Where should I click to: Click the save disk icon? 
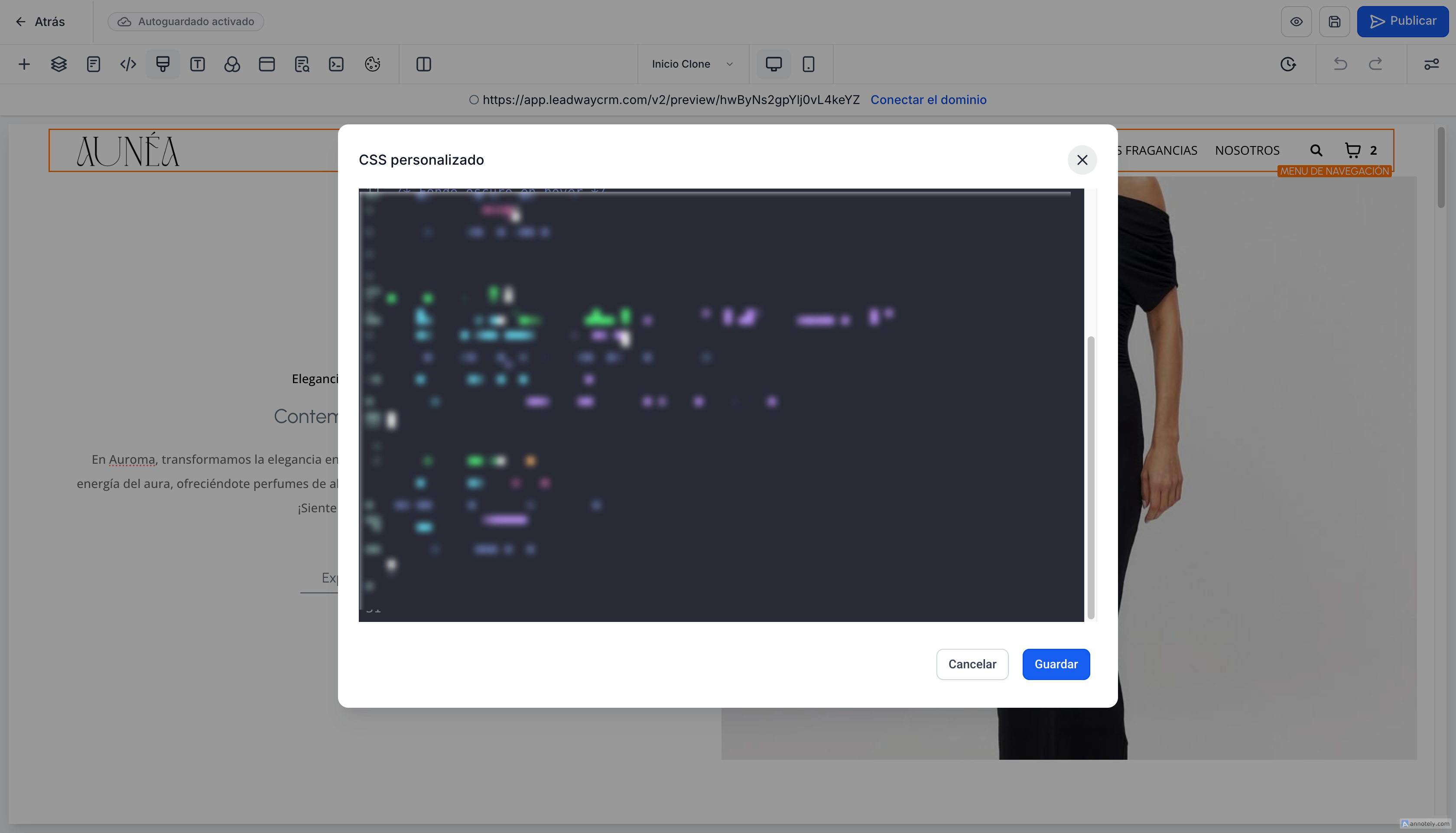[1334, 22]
